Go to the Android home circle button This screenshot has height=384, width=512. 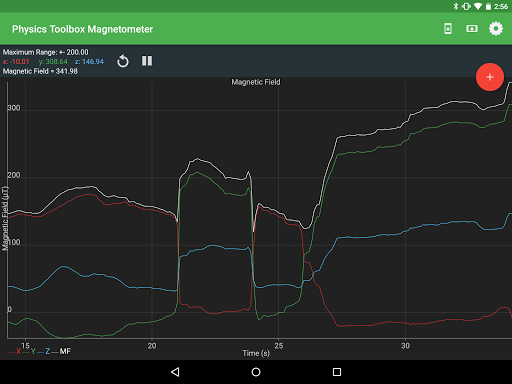pos(256,372)
